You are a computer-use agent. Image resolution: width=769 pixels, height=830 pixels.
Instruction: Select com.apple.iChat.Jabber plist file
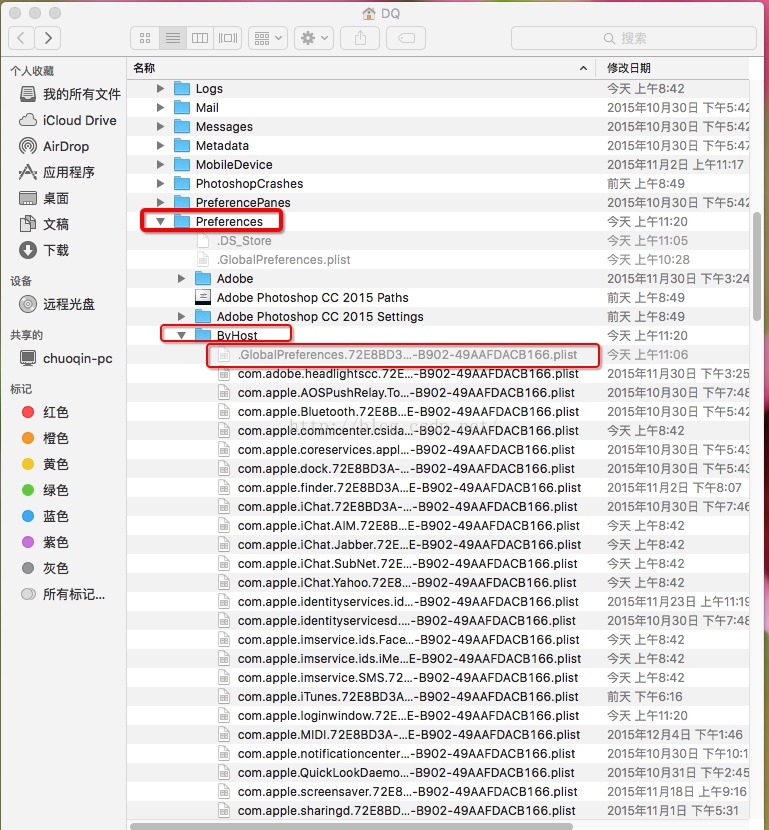[x=409, y=545]
